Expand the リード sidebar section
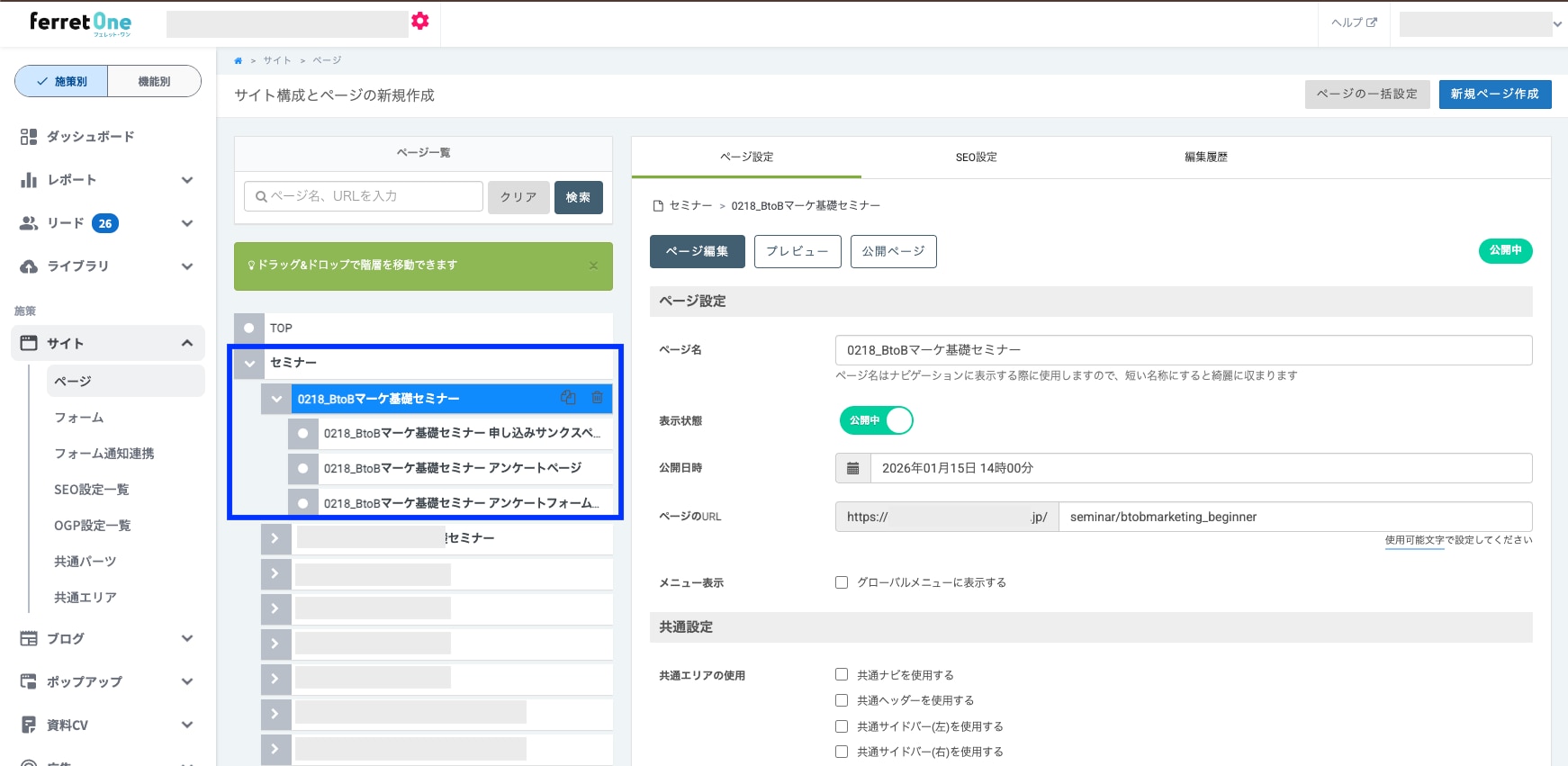The width and height of the screenshot is (1568, 766). tap(186, 223)
